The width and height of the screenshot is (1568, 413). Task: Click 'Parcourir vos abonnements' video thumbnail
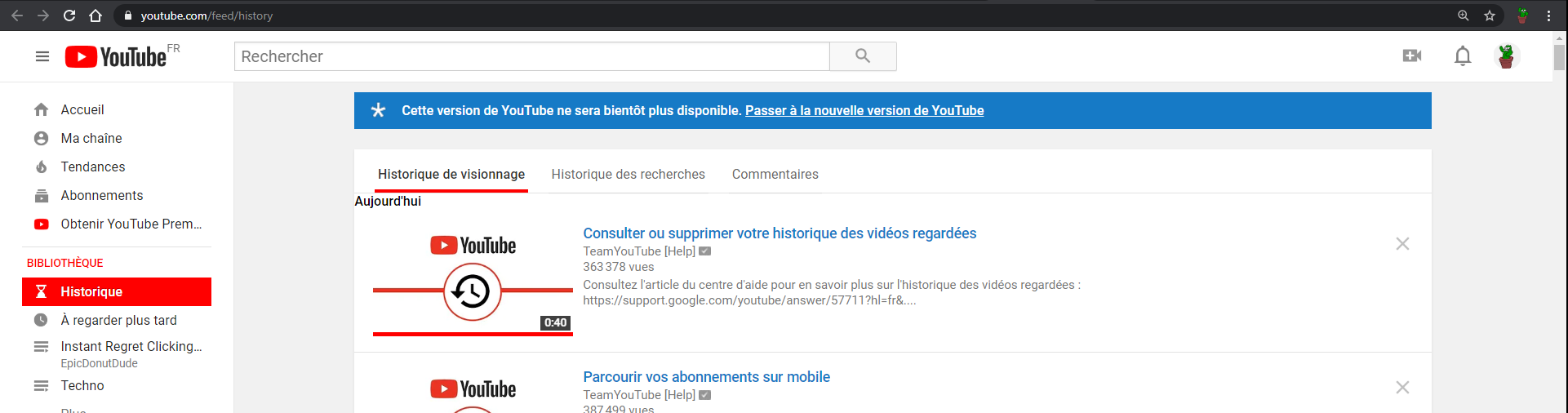(473, 390)
